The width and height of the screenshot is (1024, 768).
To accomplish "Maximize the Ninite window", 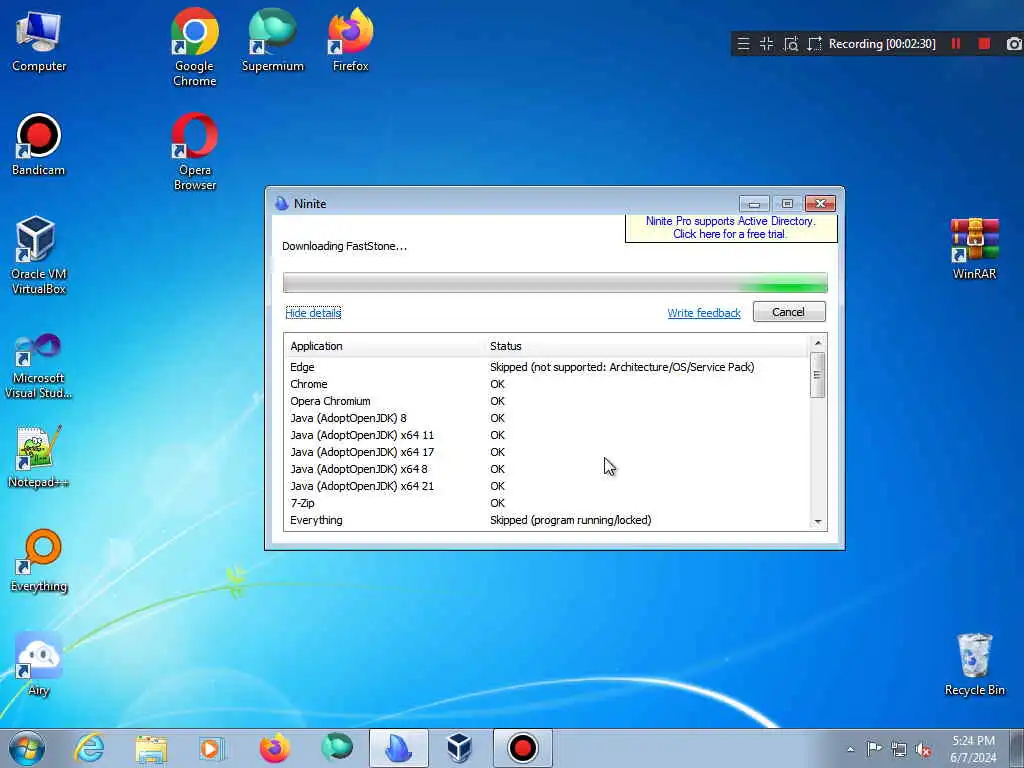I will pyautogui.click(x=787, y=204).
